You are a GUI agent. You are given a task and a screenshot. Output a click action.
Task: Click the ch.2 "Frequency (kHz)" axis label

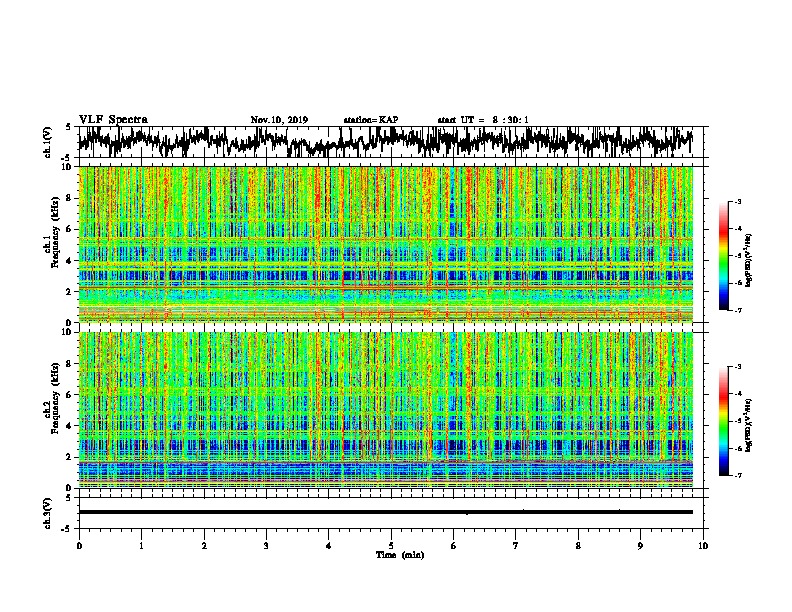pyautogui.click(x=55, y=398)
